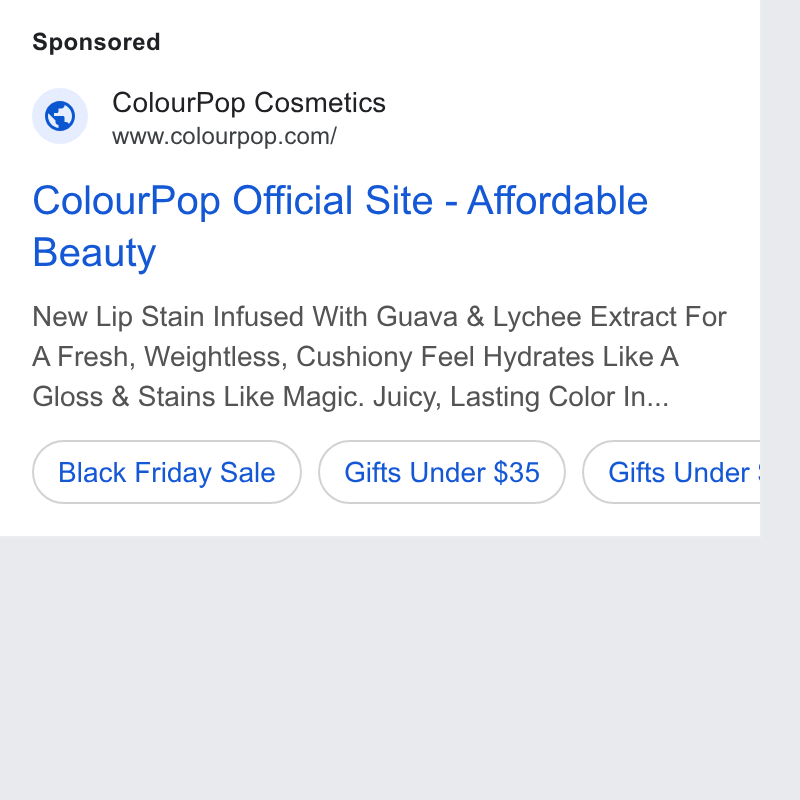Select the Black Friday Sale chip
Viewport: 800px width, 800px height.
[167, 472]
